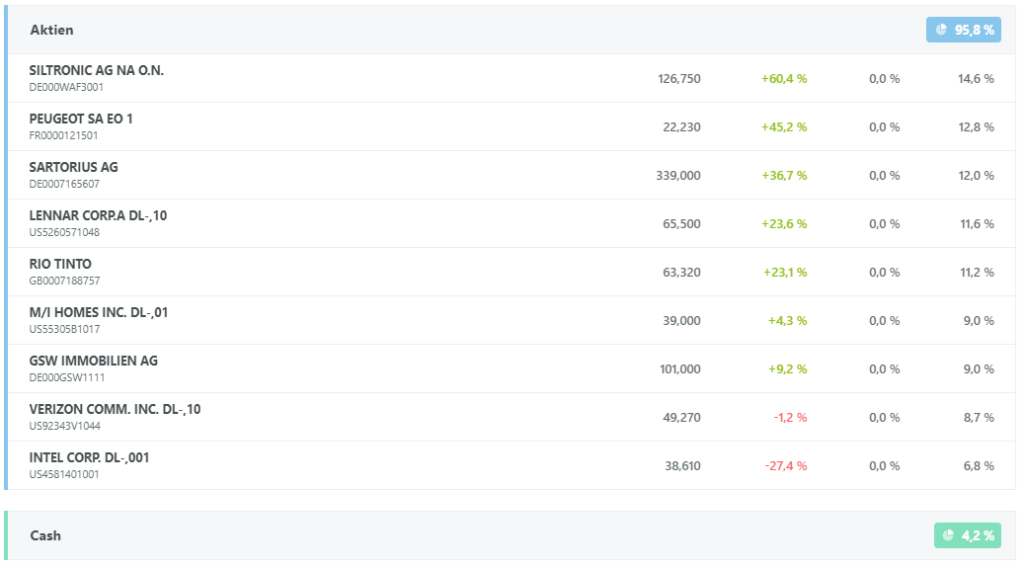Click the INTEL CORP. DL-,001 stock
This screenshot has height=568, width=1024.
90,457
